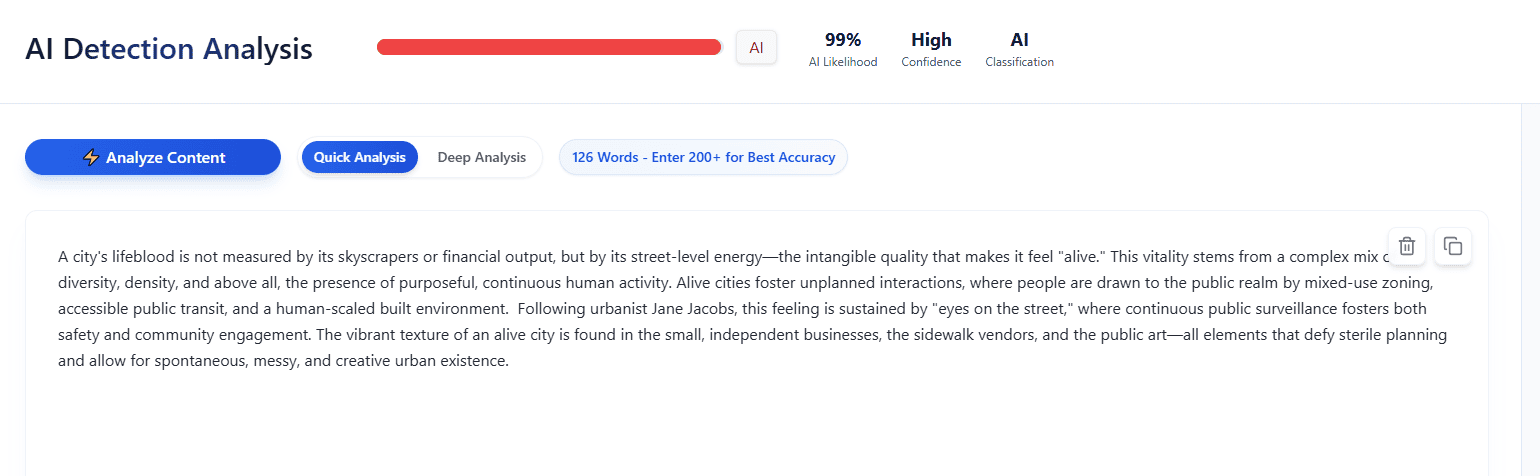
Task: Click the lightning bolt icon
Action: 91,157
